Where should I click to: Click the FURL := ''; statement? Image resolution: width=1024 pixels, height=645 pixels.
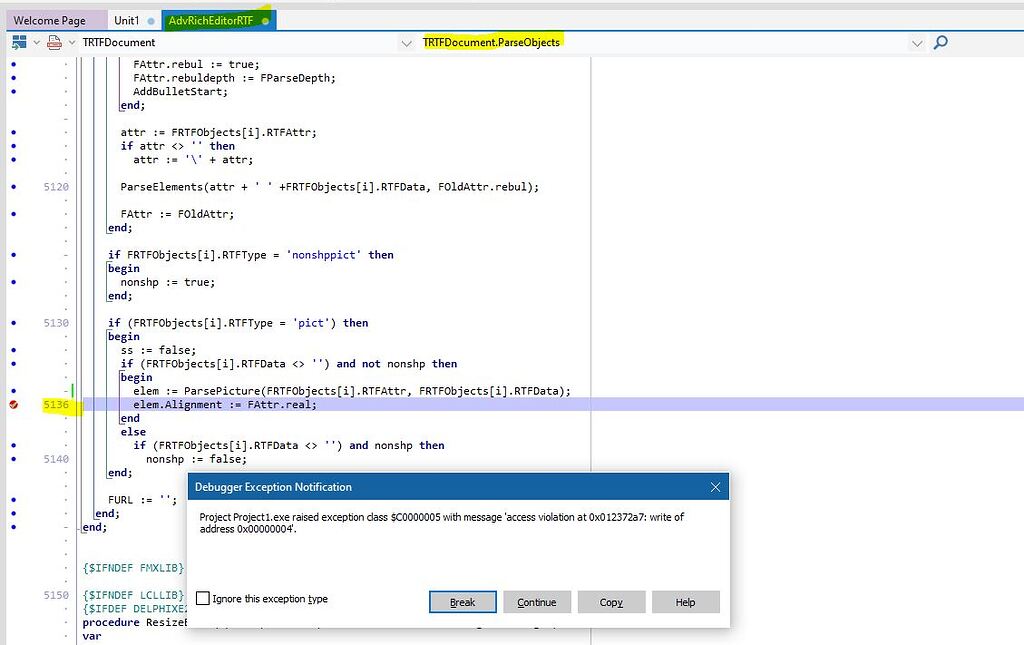tap(142, 500)
